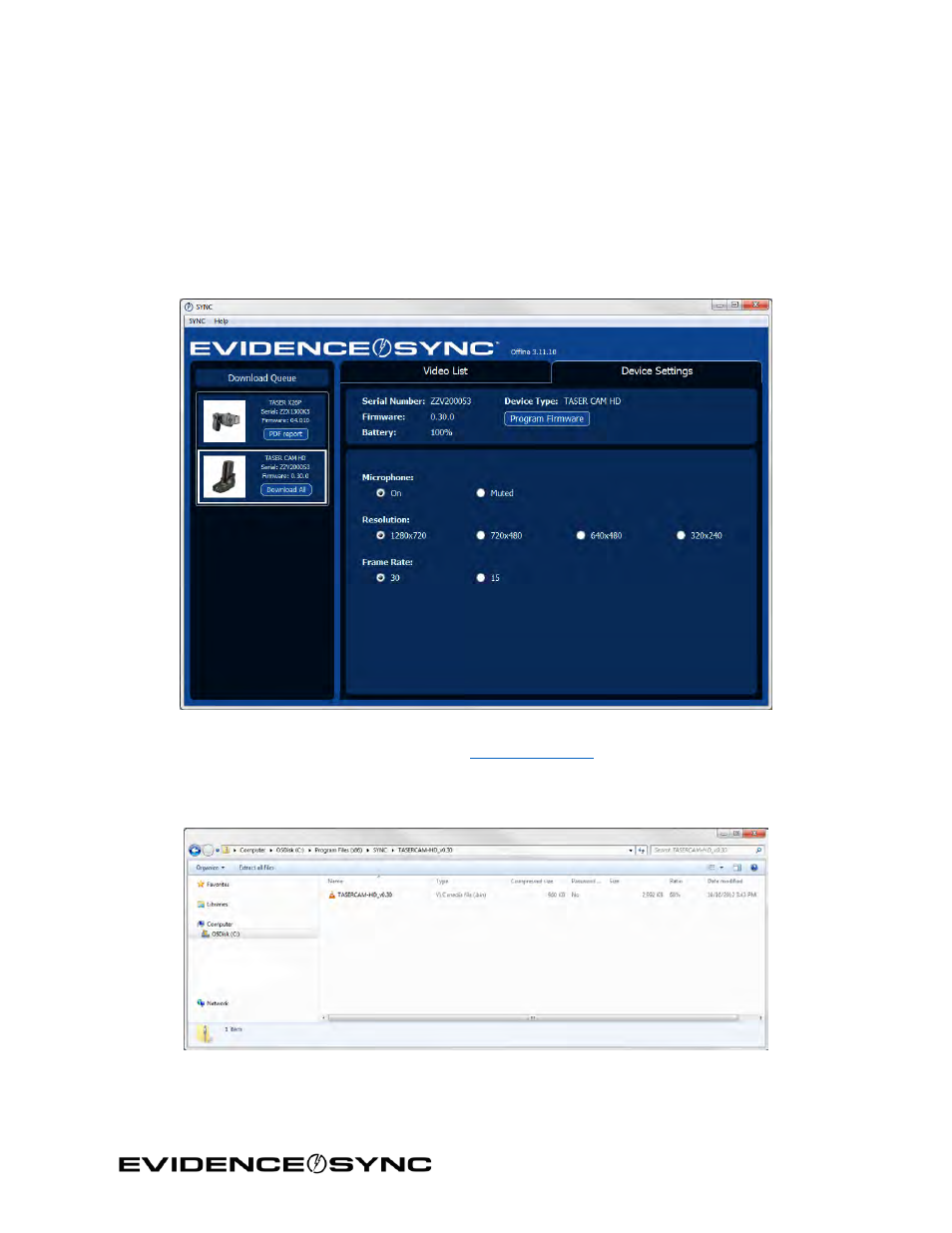
Task: Open Explorer help icon
Action: pos(754,868)
